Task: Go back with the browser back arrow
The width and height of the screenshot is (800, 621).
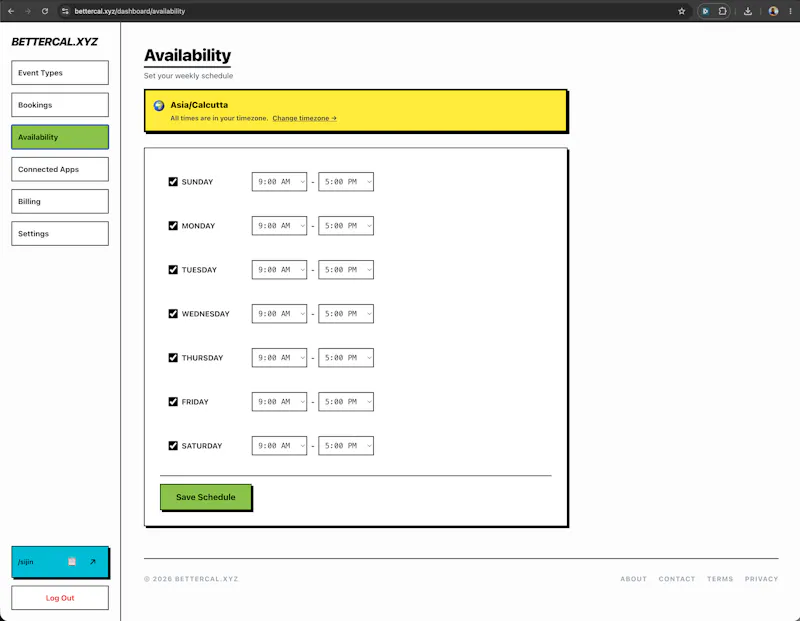Action: tap(11, 11)
